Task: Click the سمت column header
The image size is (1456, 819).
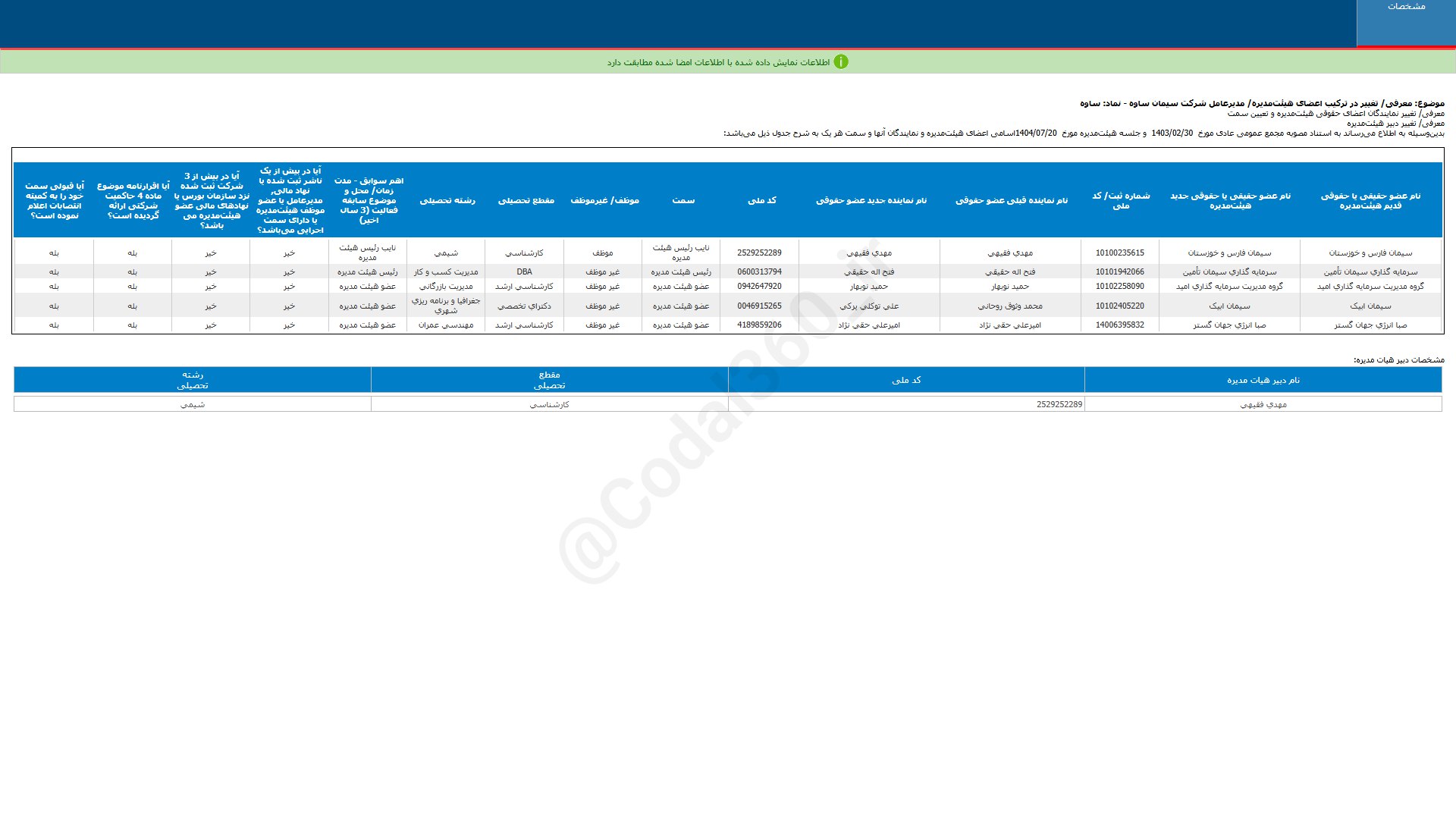Action: click(682, 200)
